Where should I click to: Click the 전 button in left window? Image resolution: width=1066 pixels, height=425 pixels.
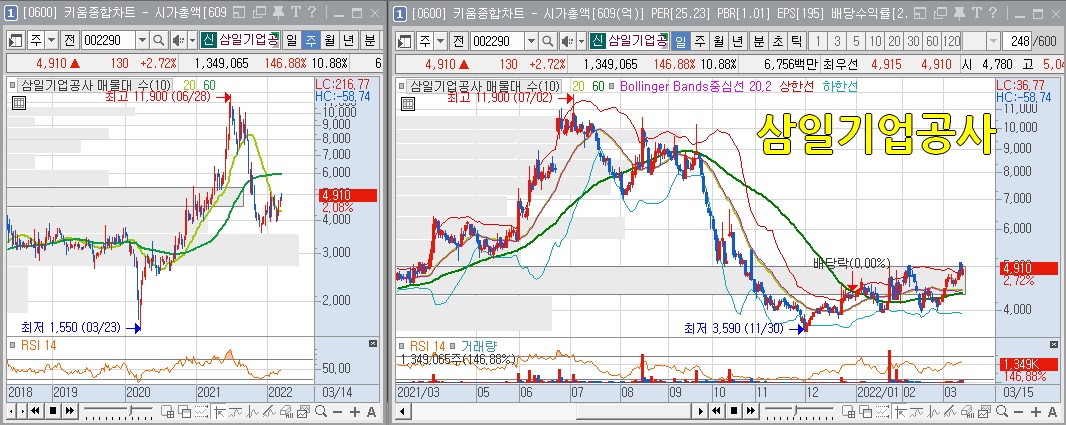(x=69, y=41)
